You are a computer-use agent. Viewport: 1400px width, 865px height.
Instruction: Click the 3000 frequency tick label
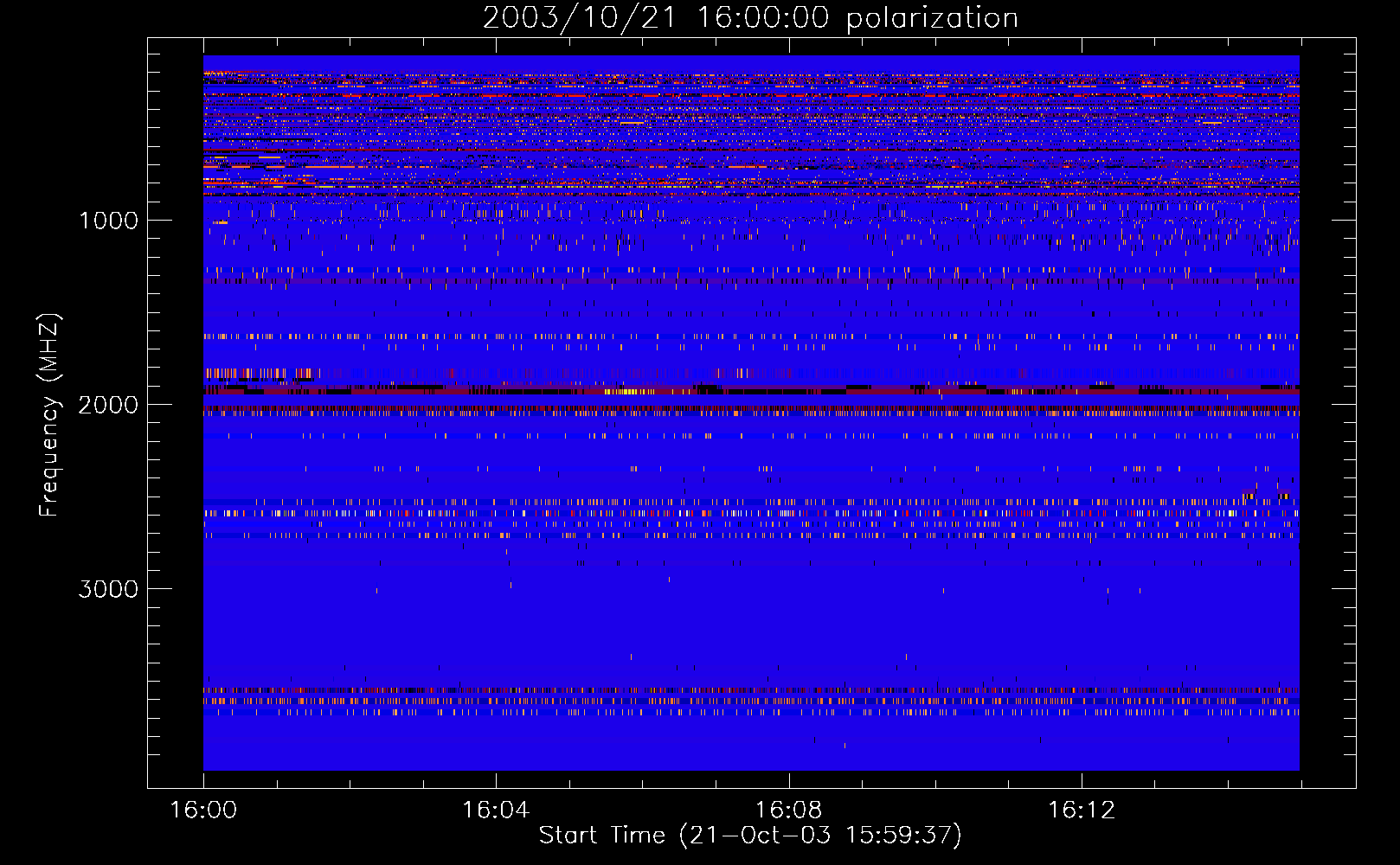pos(108,589)
